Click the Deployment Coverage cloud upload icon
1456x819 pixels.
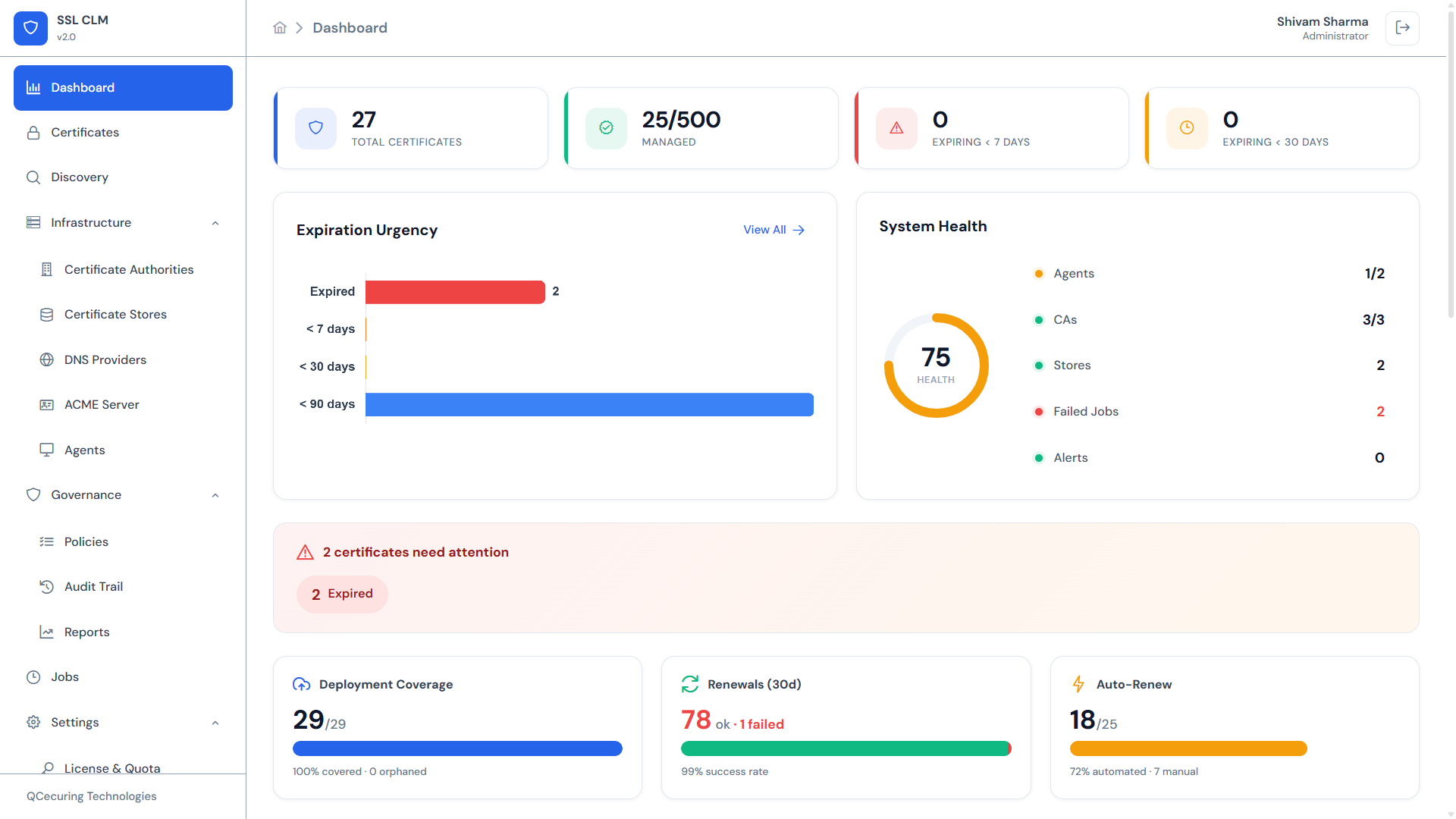pos(301,684)
